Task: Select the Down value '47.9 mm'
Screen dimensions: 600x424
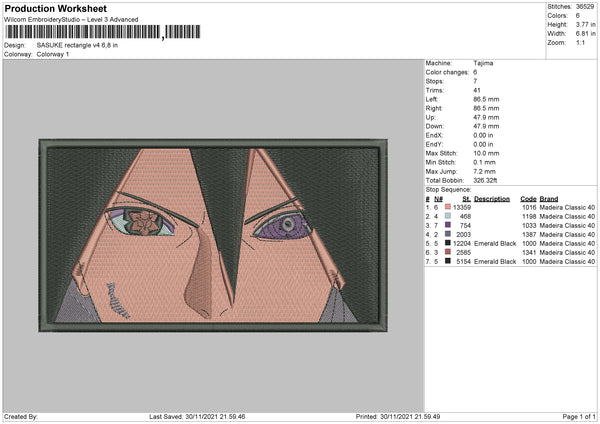Action: 486,126
